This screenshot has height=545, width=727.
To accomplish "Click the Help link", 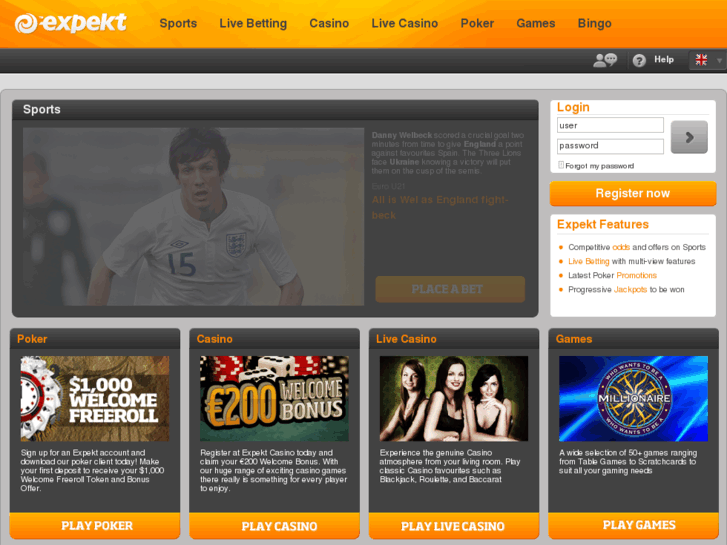I will click(x=663, y=59).
